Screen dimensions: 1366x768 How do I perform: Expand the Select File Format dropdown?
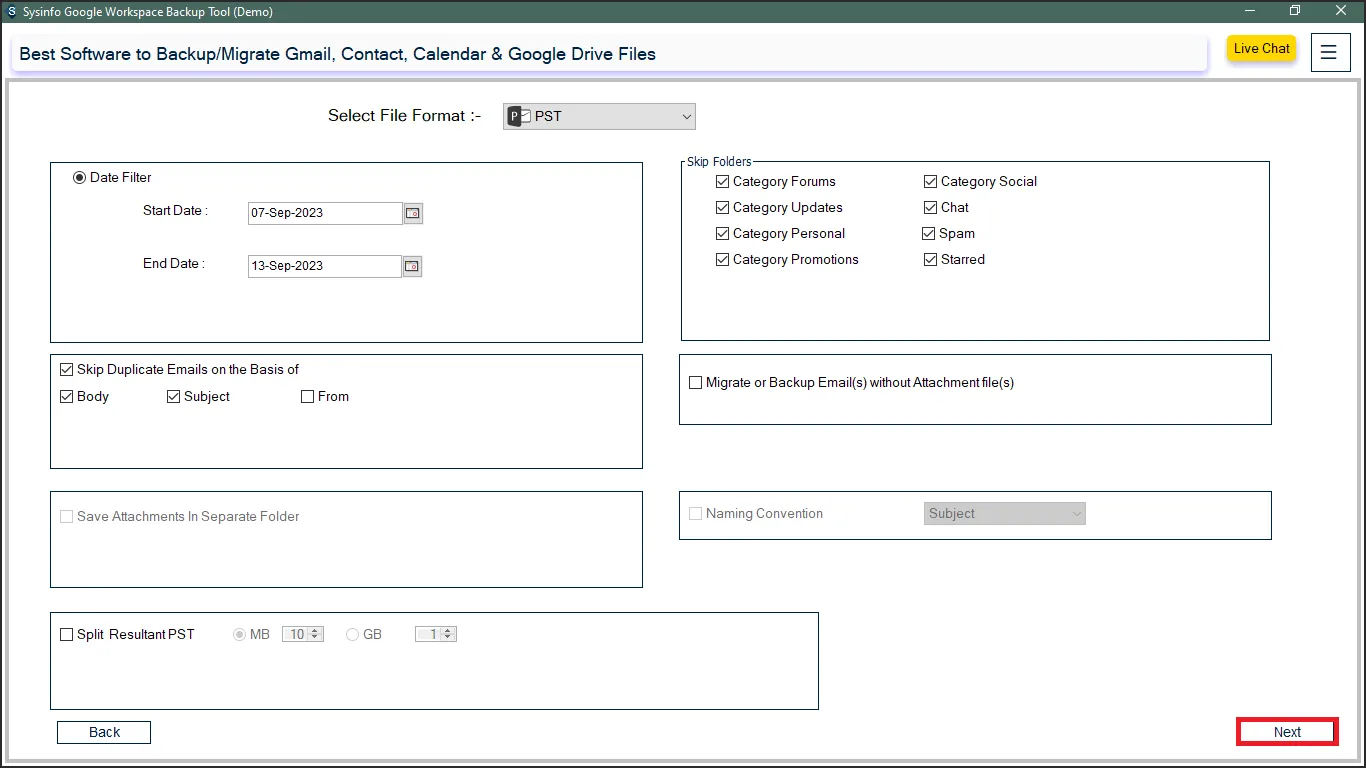(x=686, y=117)
